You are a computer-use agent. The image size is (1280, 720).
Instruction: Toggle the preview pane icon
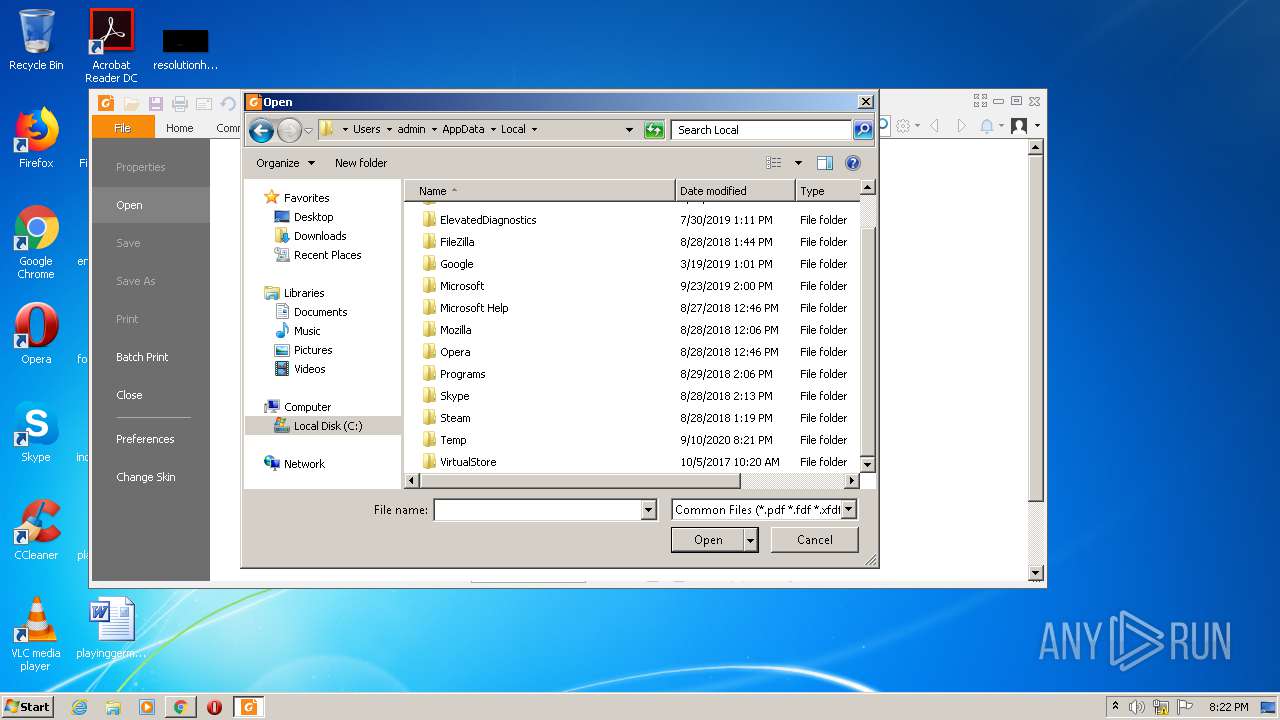tap(825, 163)
